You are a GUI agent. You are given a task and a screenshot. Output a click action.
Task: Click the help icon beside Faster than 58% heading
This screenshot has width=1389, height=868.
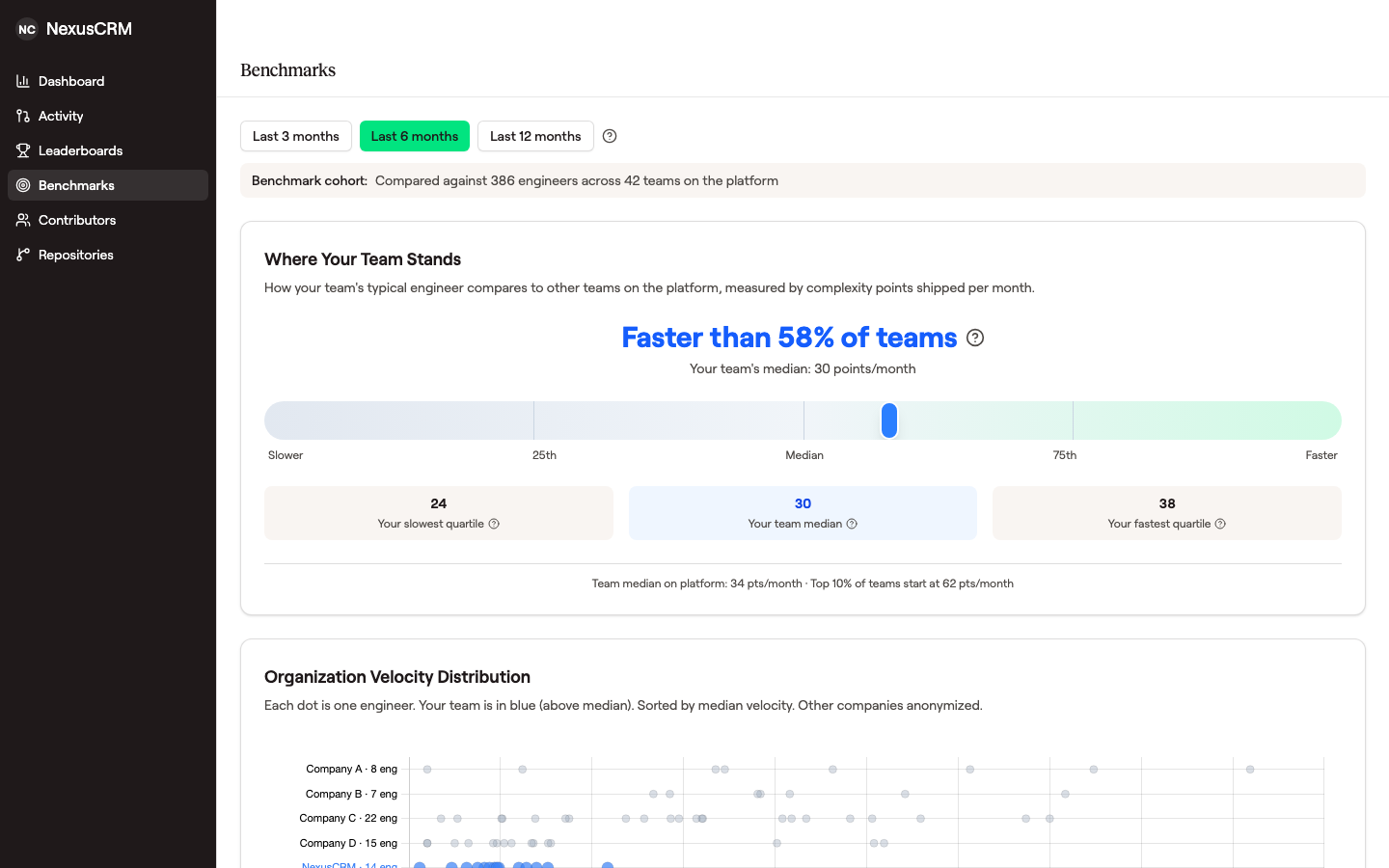(x=975, y=338)
